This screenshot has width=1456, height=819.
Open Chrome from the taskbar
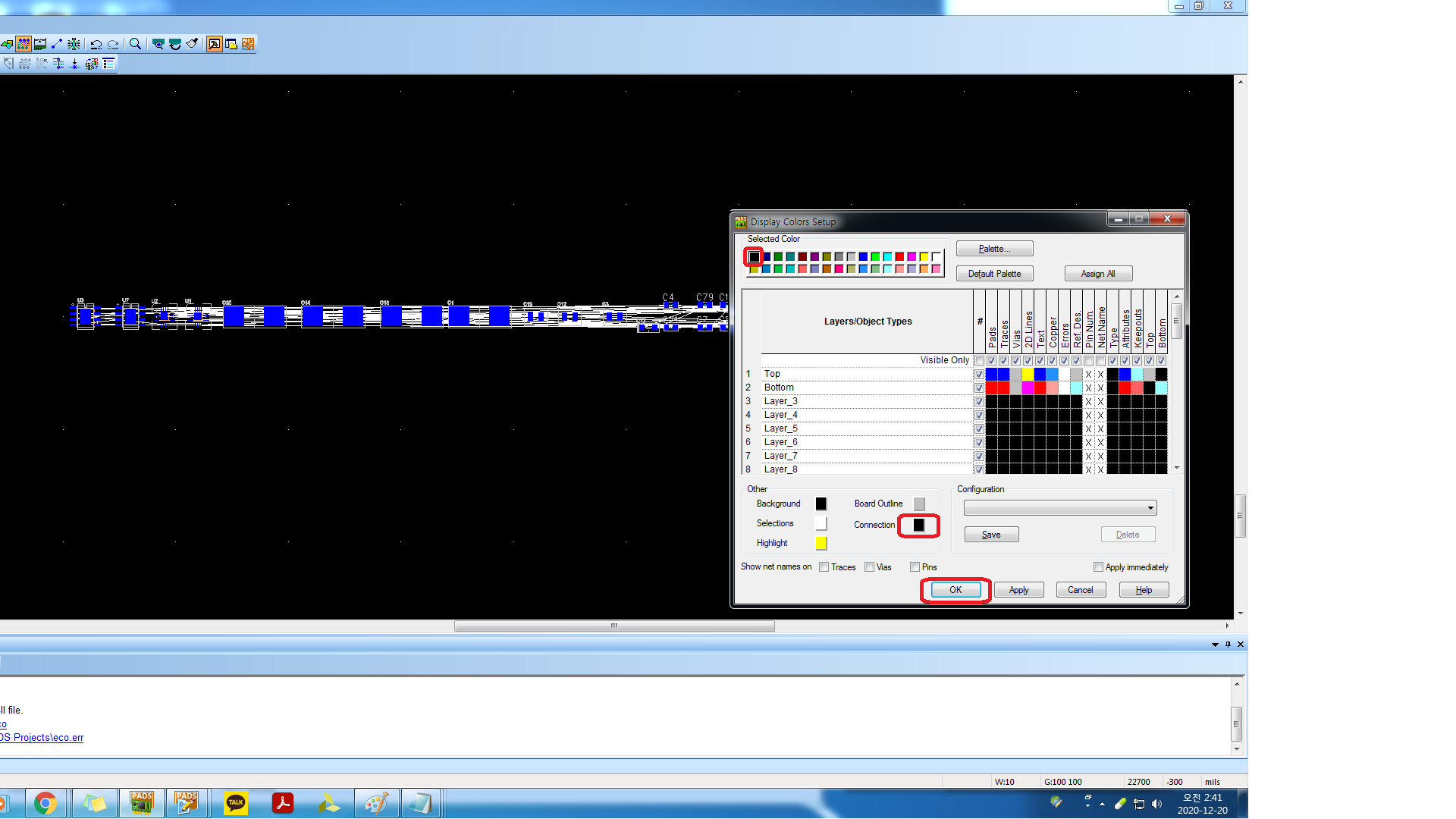tap(45, 803)
